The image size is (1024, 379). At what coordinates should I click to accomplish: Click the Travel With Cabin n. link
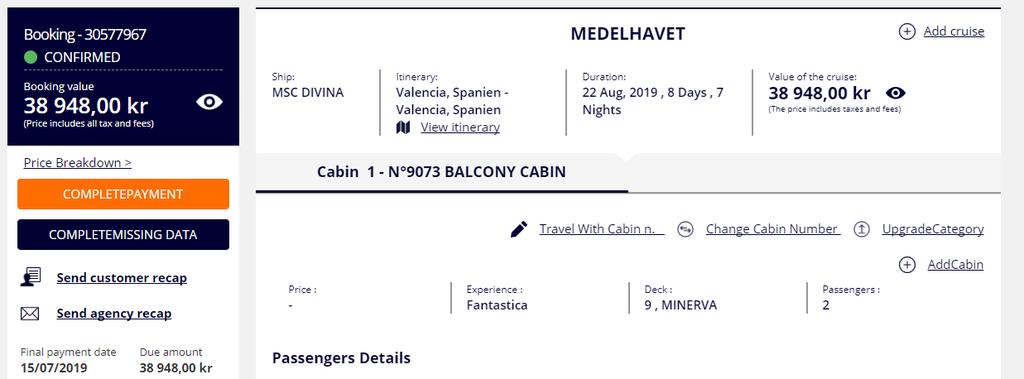click(x=602, y=229)
